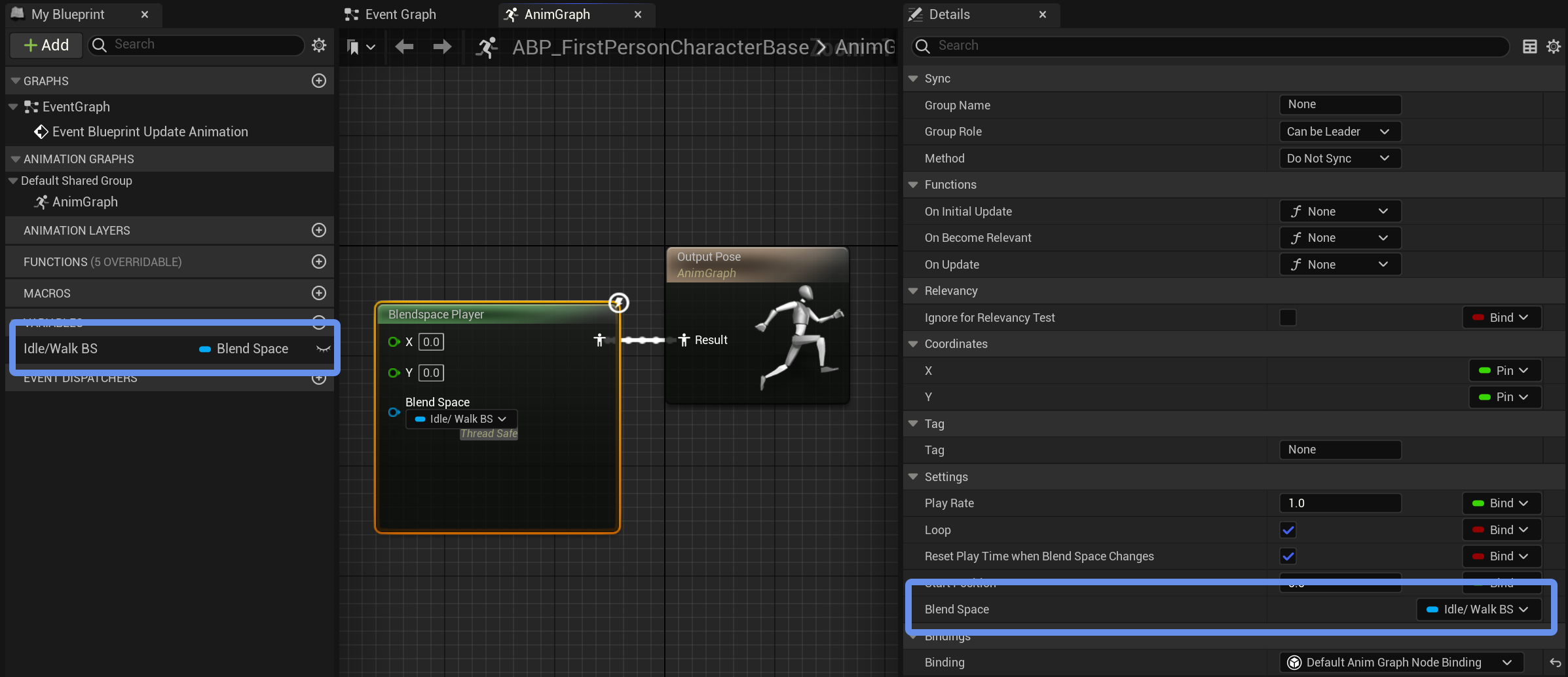The height and width of the screenshot is (677, 1568).
Task: Add a new Animation Layer plus icon
Action: pos(319,230)
